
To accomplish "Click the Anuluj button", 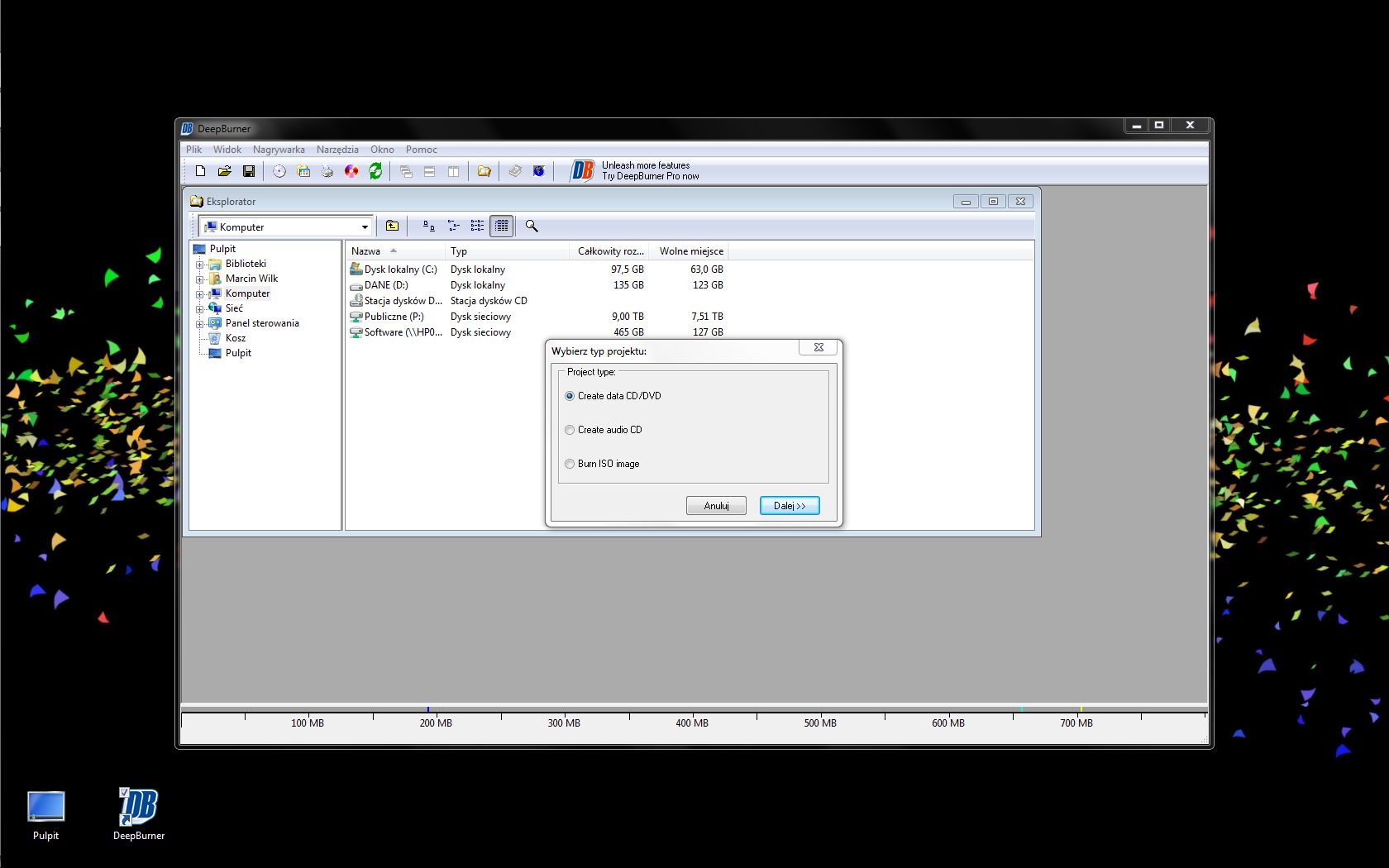I will 716,505.
